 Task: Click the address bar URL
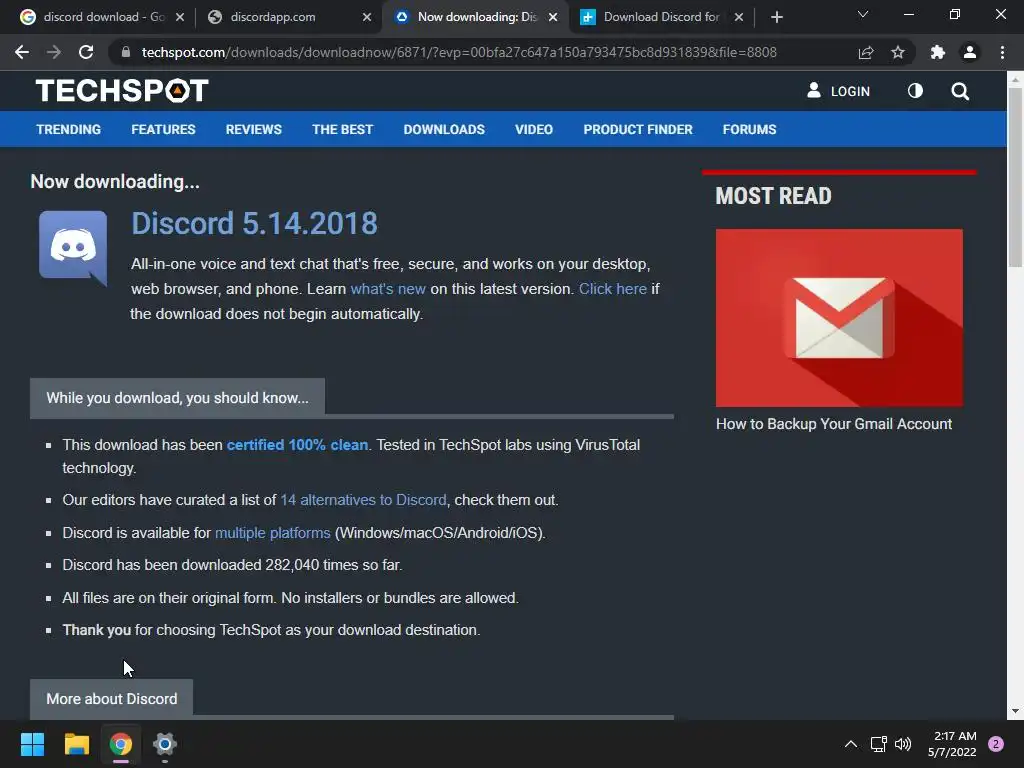pos(459,52)
